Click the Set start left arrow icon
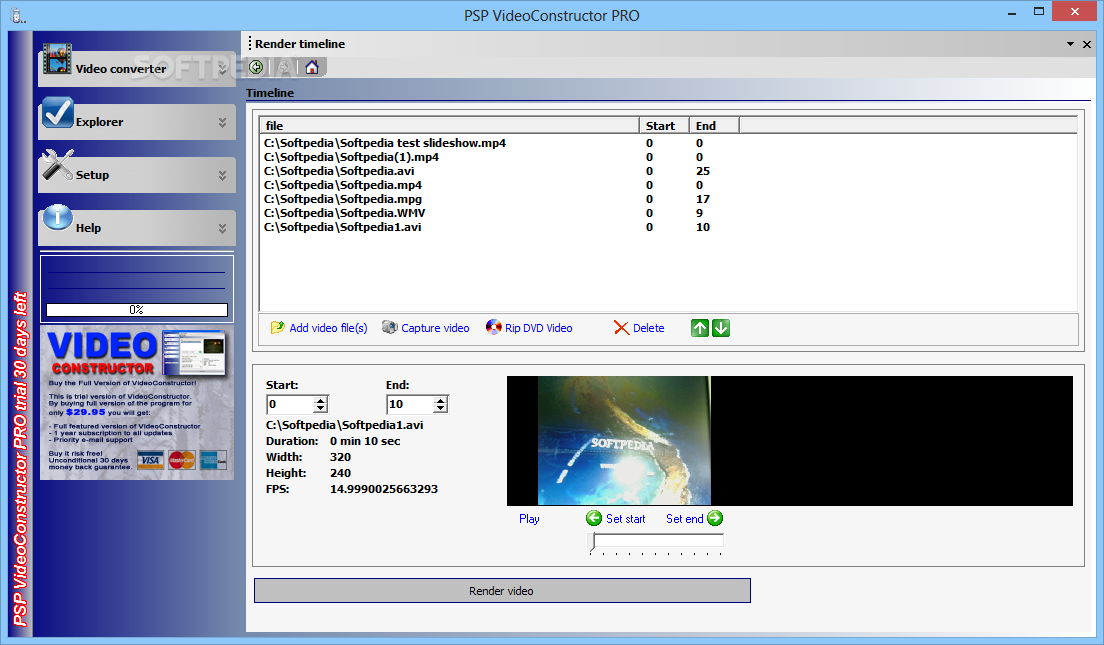1104x645 pixels. point(594,518)
